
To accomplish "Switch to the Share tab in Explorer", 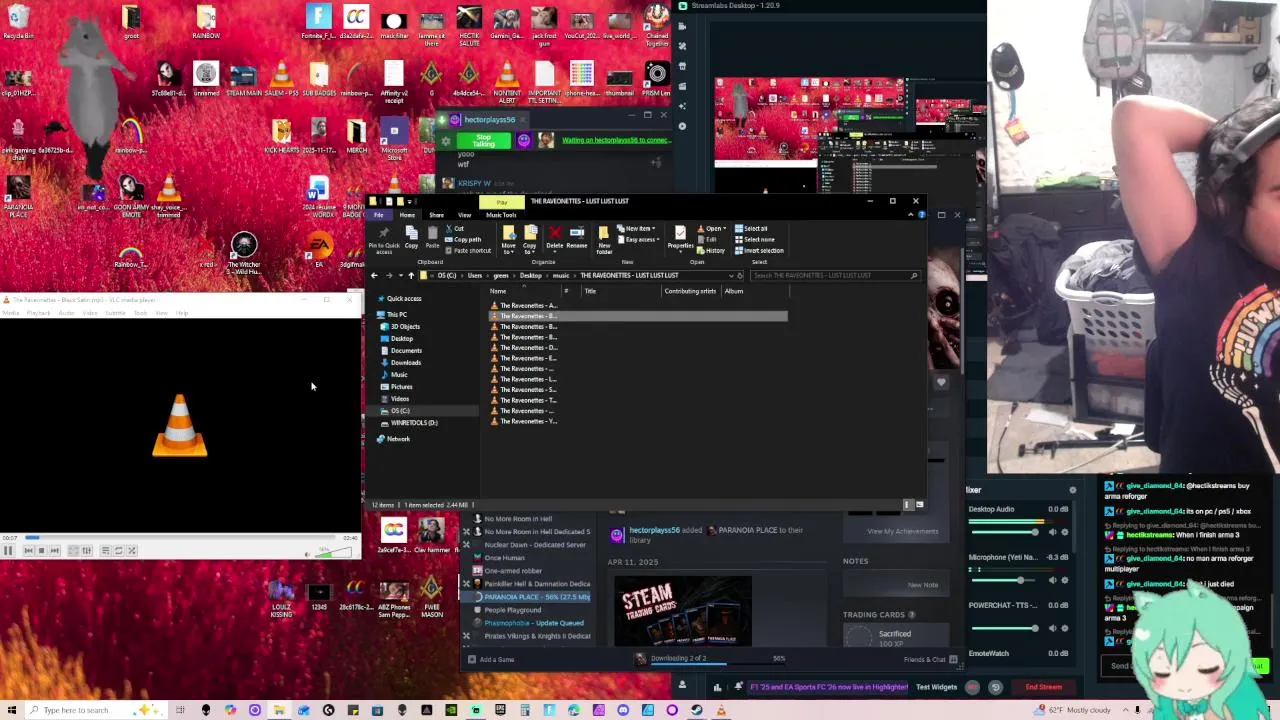I will 436,215.
